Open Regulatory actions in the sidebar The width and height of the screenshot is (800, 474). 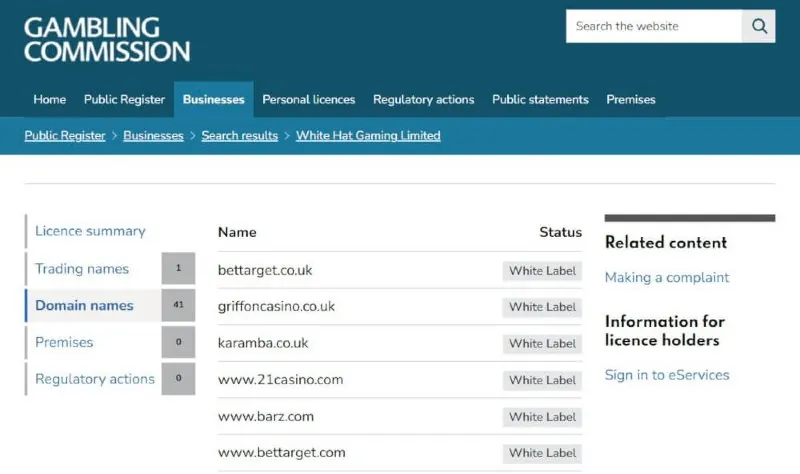click(x=93, y=379)
